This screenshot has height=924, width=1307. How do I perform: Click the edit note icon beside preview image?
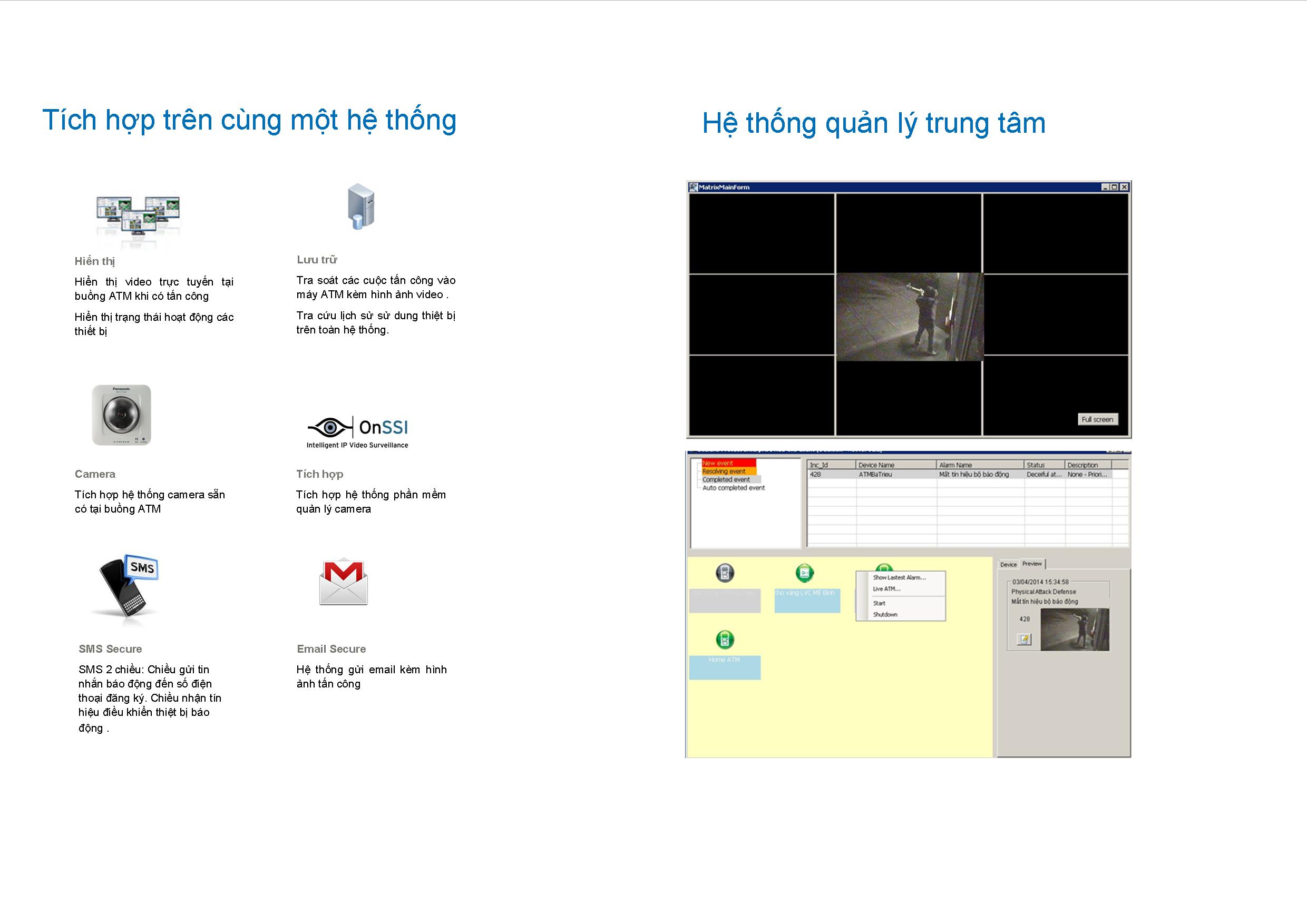point(1024,640)
